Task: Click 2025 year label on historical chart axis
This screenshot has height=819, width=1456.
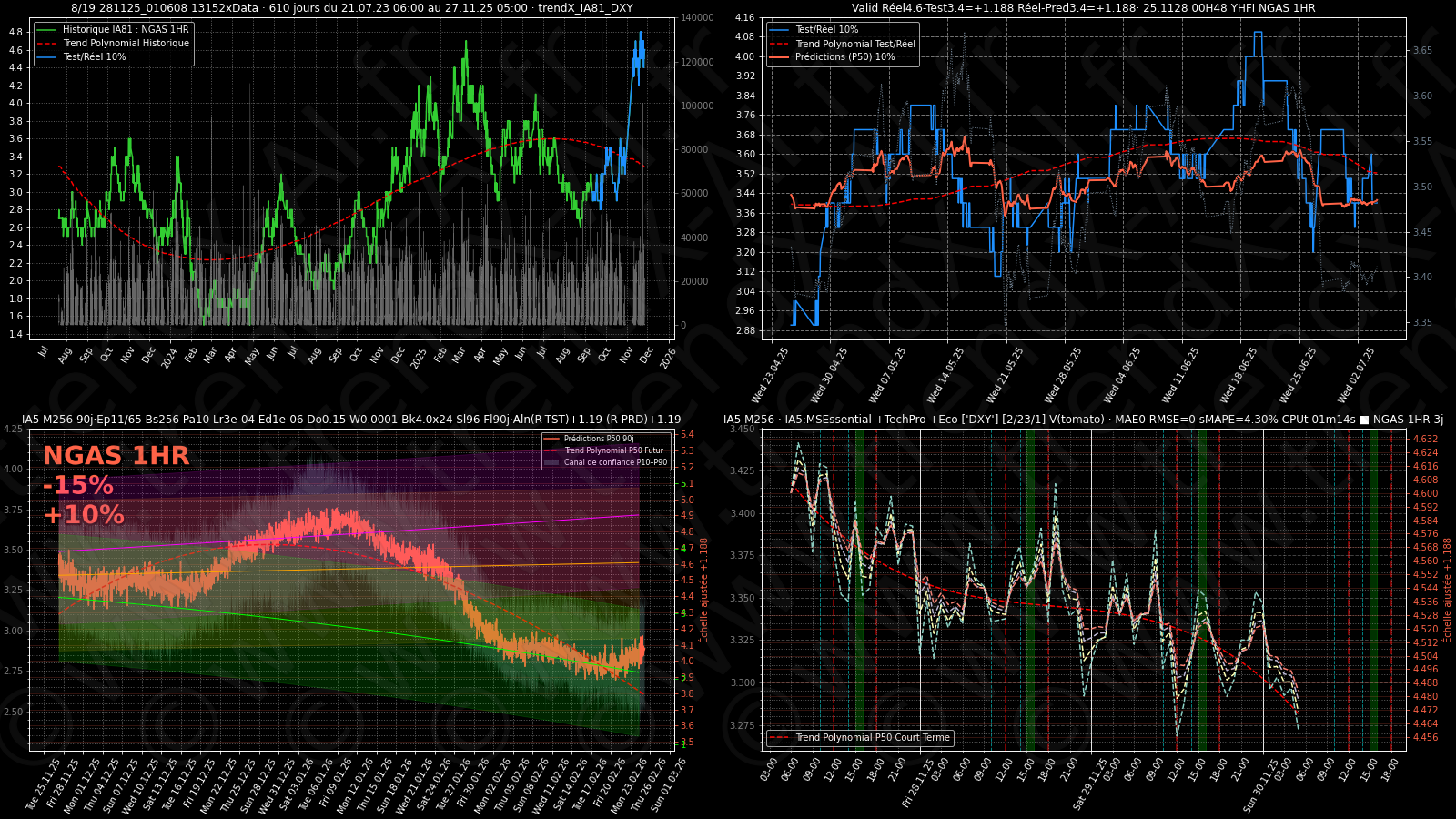Action: coord(418,358)
